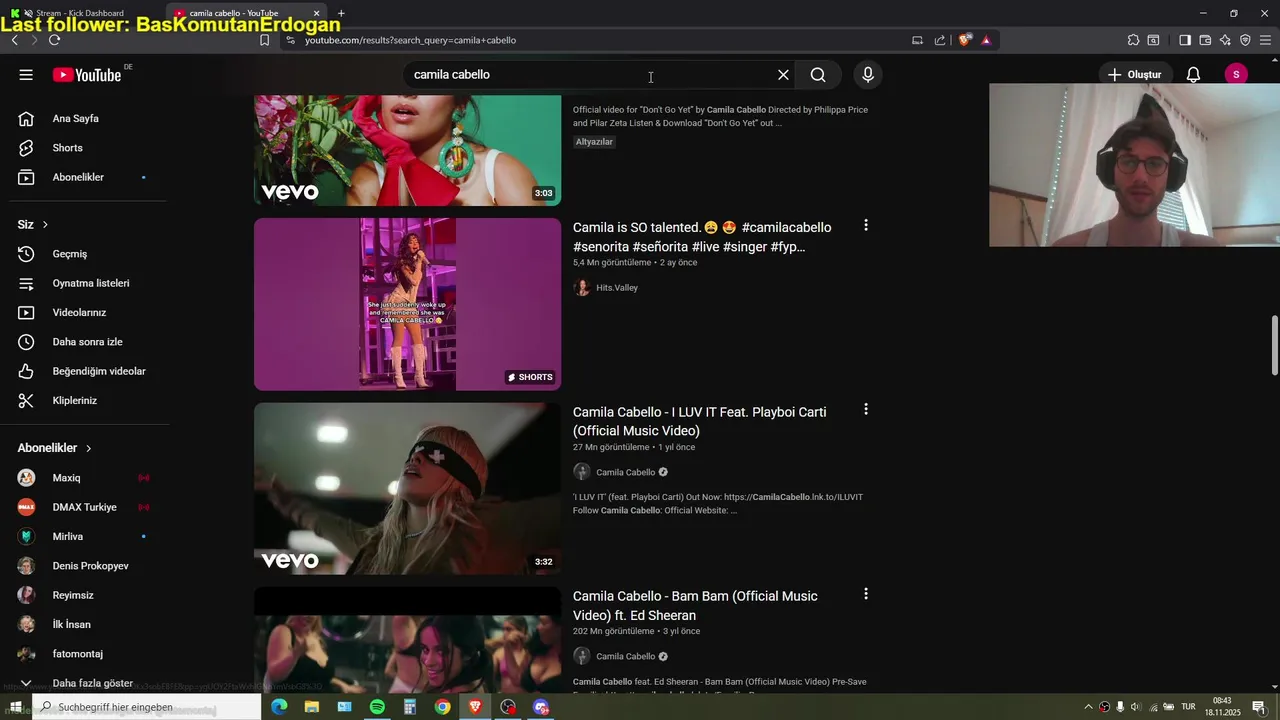Close the camila cabello YouTube tab
This screenshot has width=1280, height=720.
[316, 13]
